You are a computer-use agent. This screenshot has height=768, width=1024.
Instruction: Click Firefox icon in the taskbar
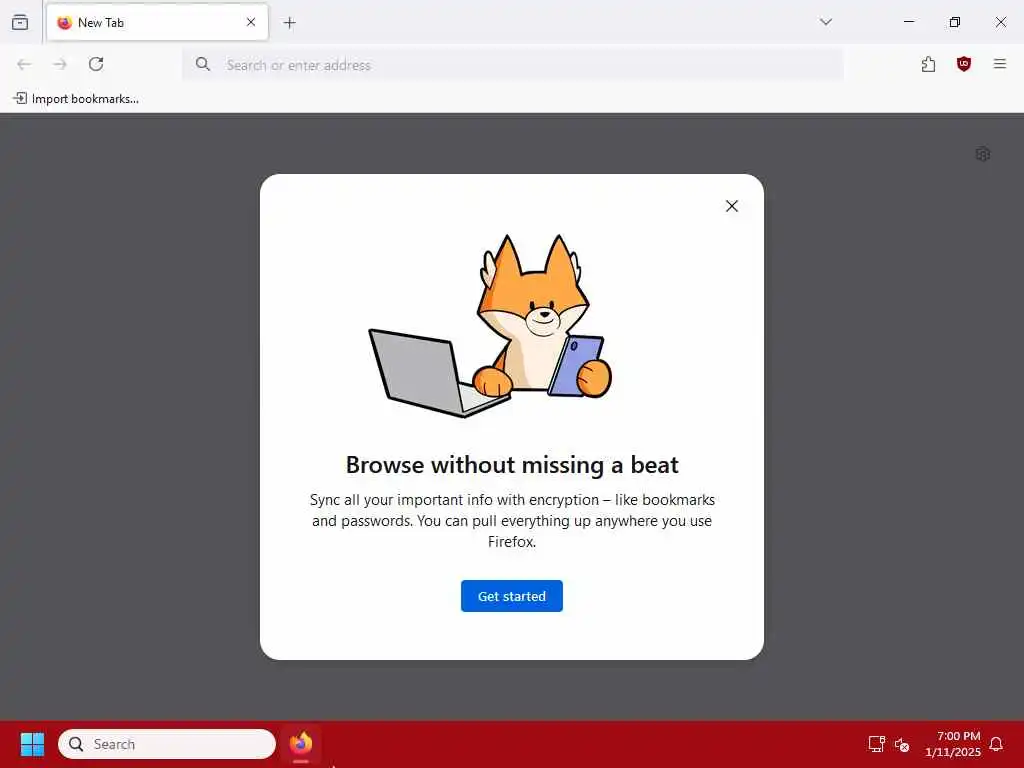(301, 744)
